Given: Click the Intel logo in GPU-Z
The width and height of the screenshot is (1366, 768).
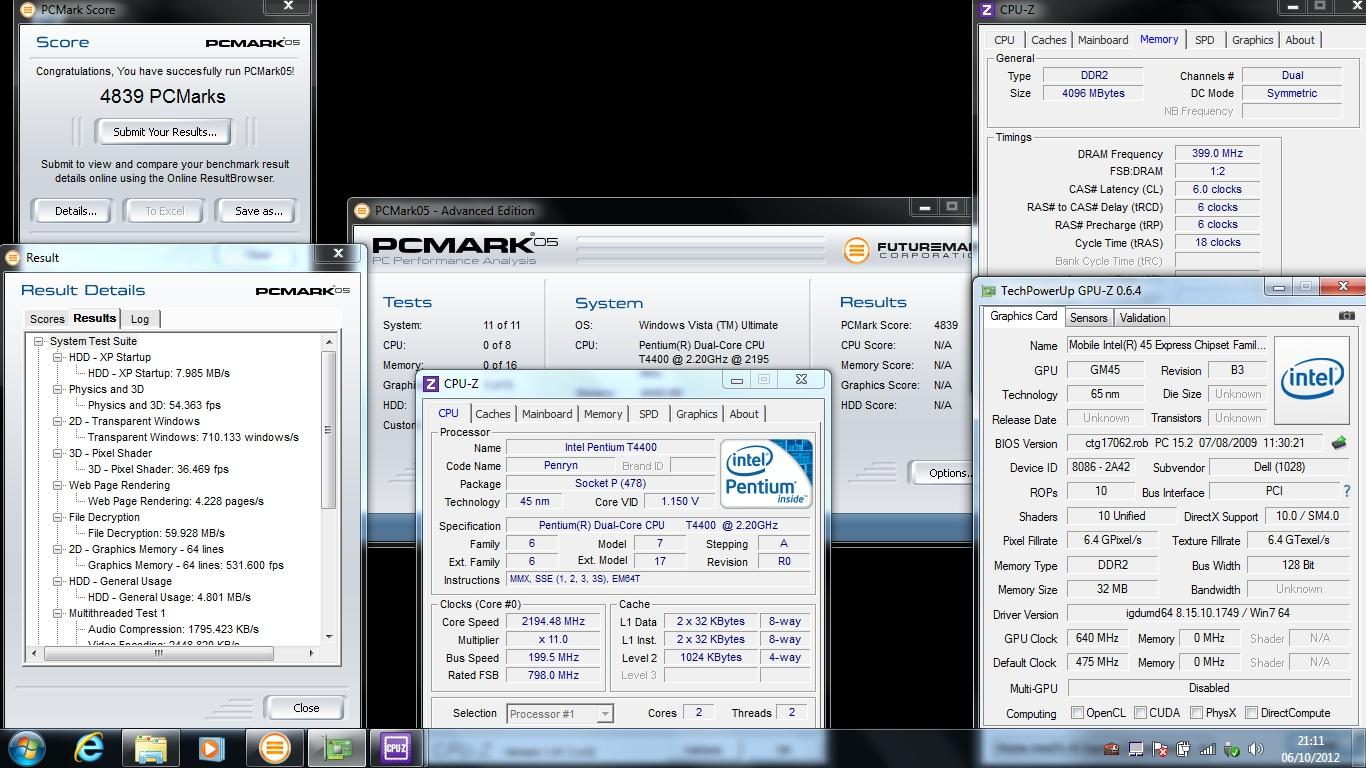Looking at the screenshot, I should click(x=1311, y=379).
